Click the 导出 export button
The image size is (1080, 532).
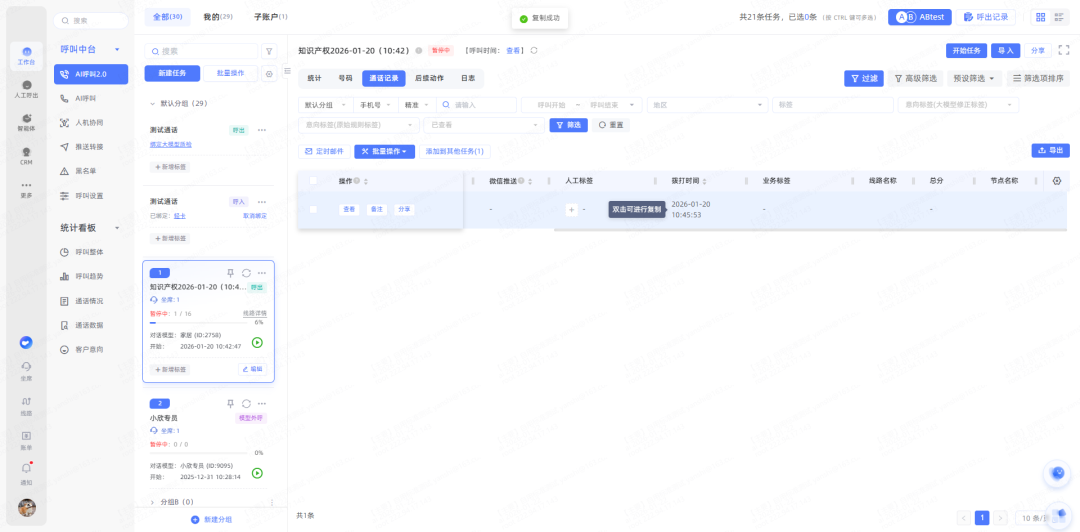tap(1050, 150)
